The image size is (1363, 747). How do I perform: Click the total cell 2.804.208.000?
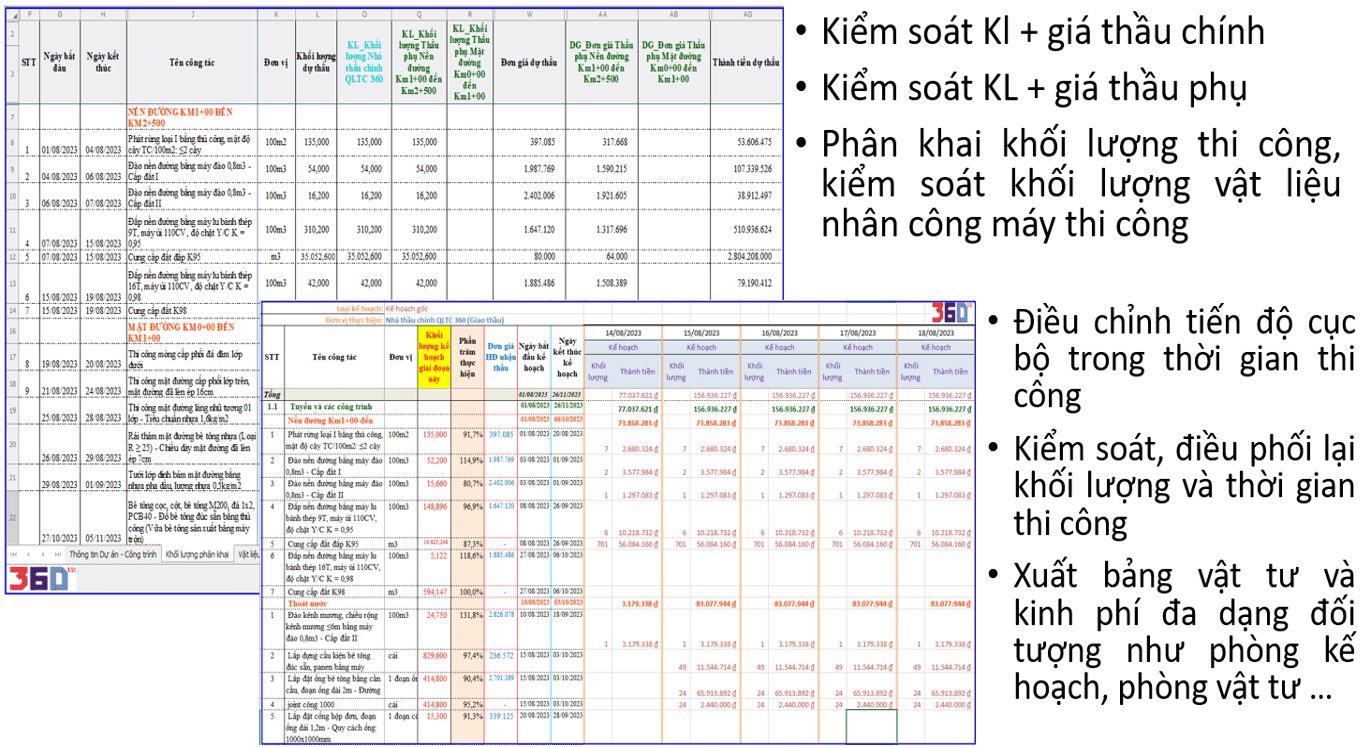745,257
